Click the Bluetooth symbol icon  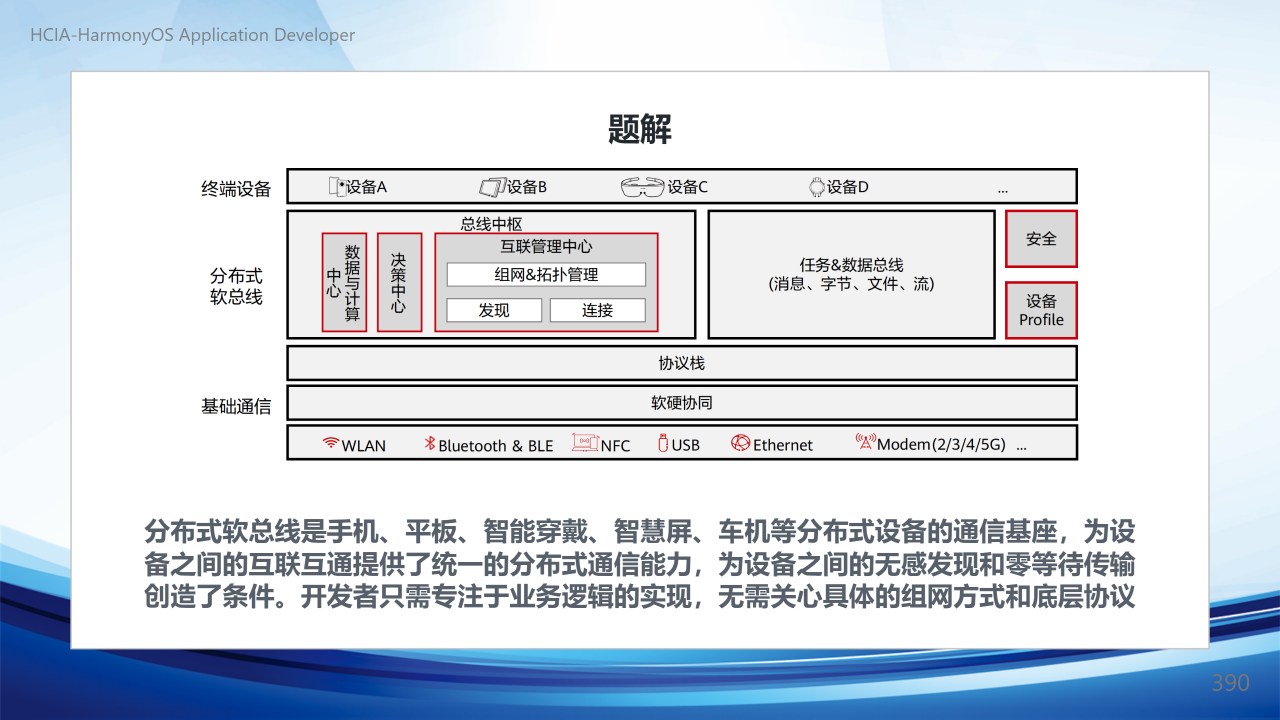coord(431,444)
